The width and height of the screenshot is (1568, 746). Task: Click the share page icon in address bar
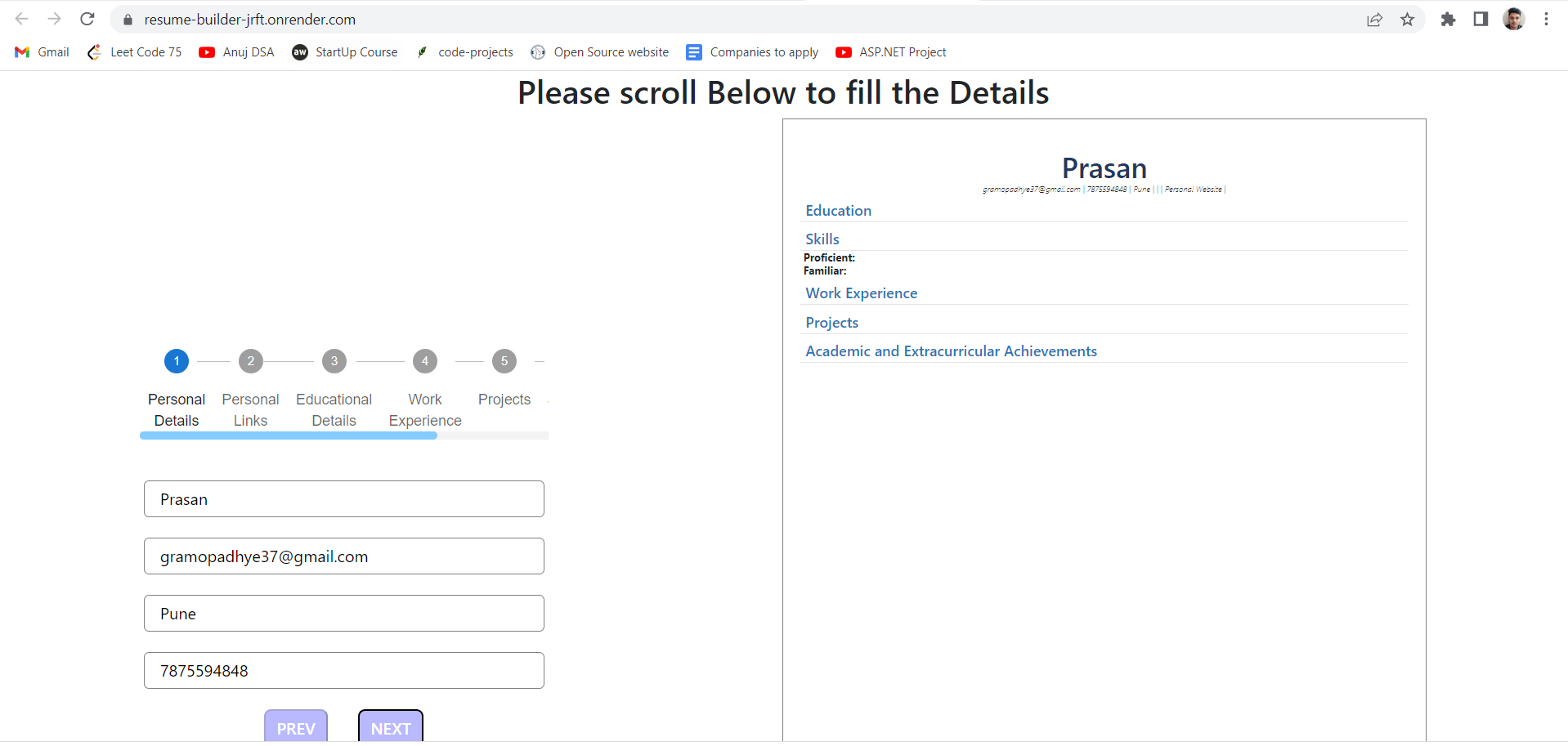(1374, 19)
